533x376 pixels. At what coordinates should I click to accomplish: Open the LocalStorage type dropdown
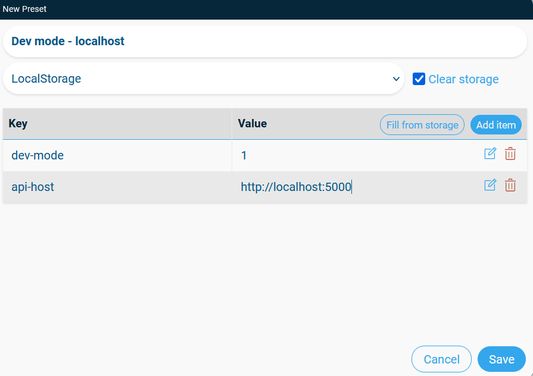[204, 79]
